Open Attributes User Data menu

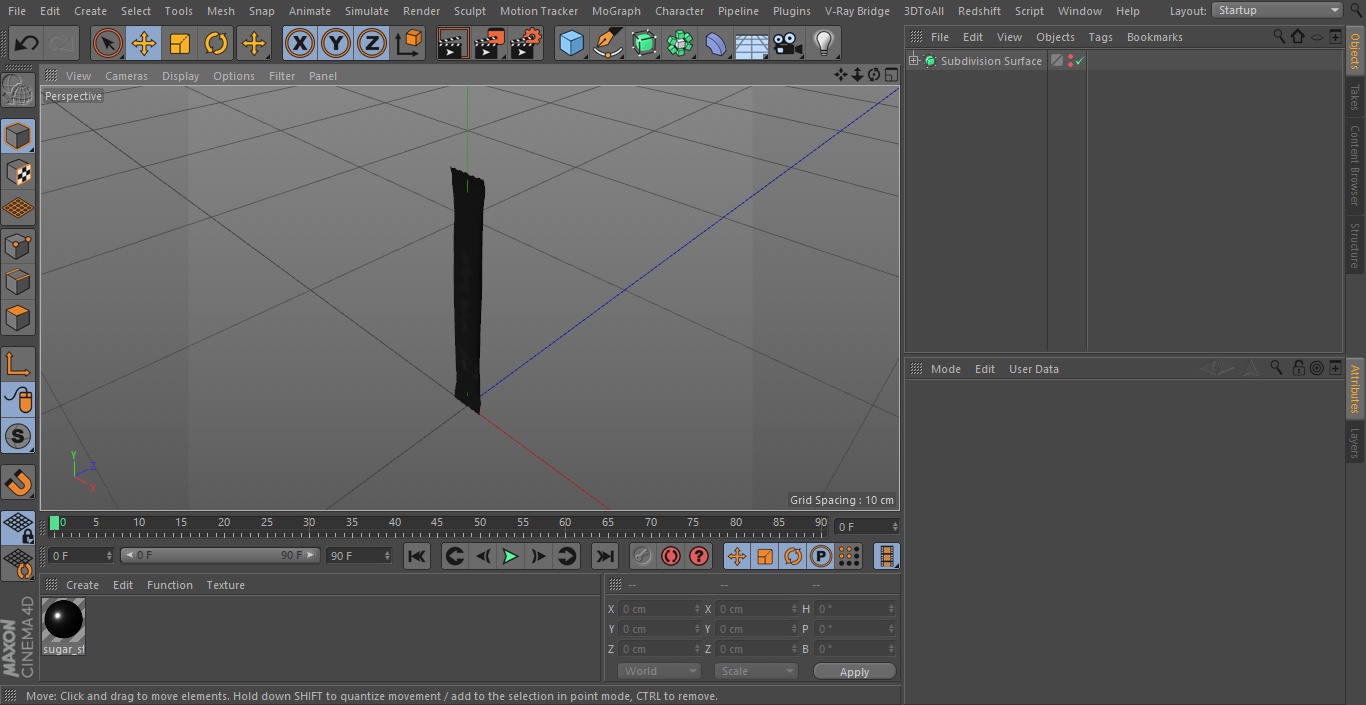1033,369
